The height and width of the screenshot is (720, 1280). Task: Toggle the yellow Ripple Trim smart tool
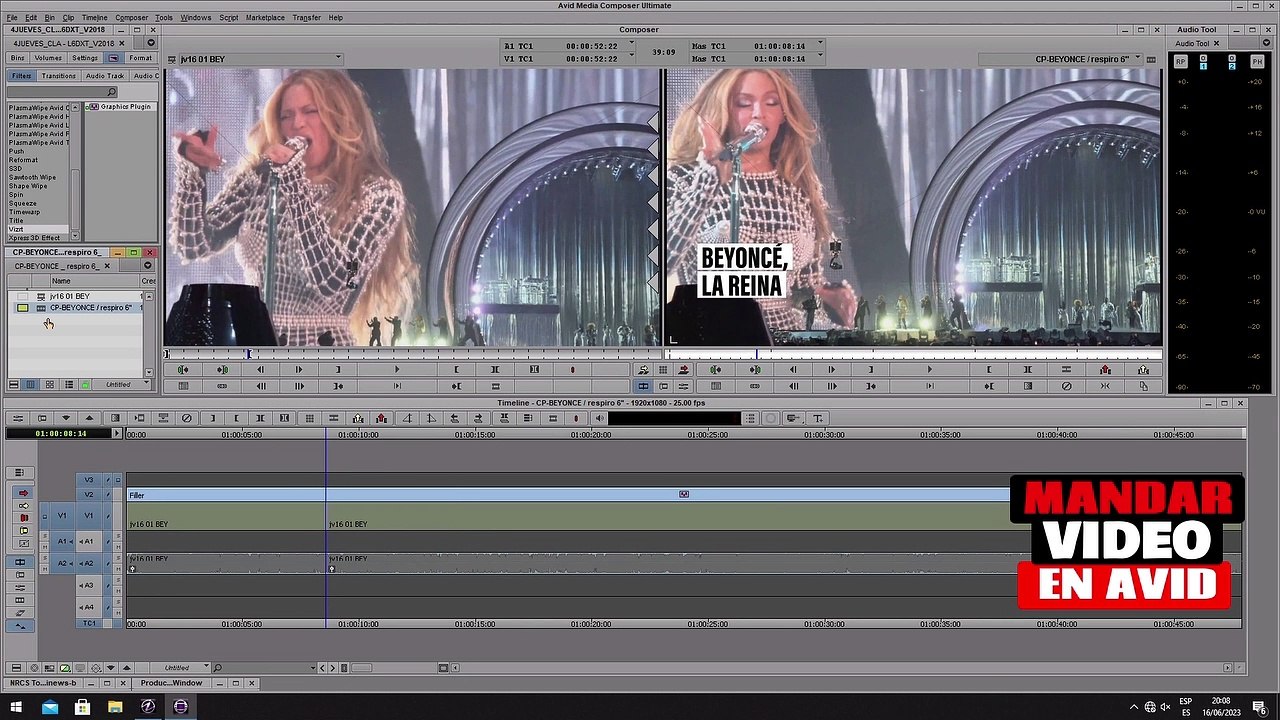click(24, 531)
